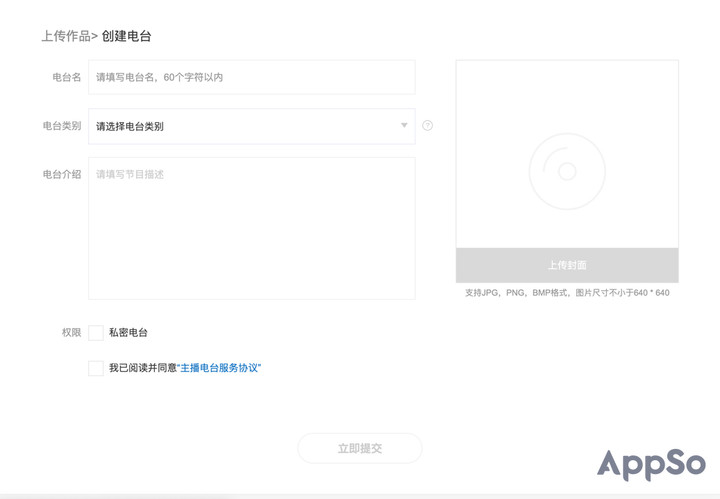The height and width of the screenshot is (499, 720).
Task: Open the 主播电台服务协议 agreement link
Action: click(219, 368)
